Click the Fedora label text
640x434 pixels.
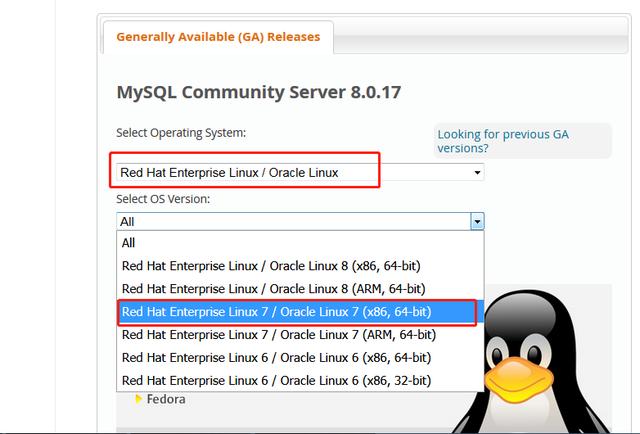click(166, 399)
